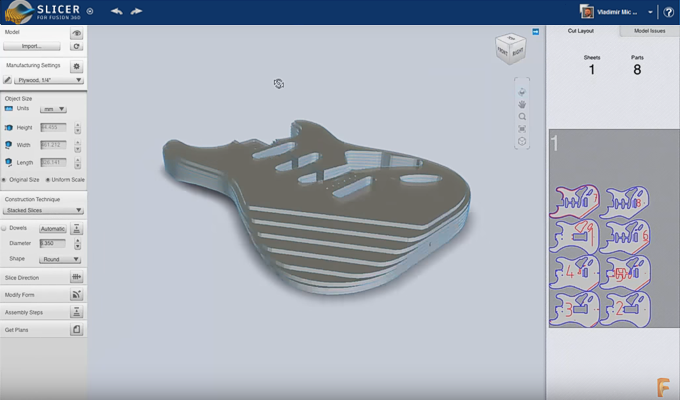Screen dimensions: 680x400
Task: Switch to the Cut Layout tab
Action: 579,32
